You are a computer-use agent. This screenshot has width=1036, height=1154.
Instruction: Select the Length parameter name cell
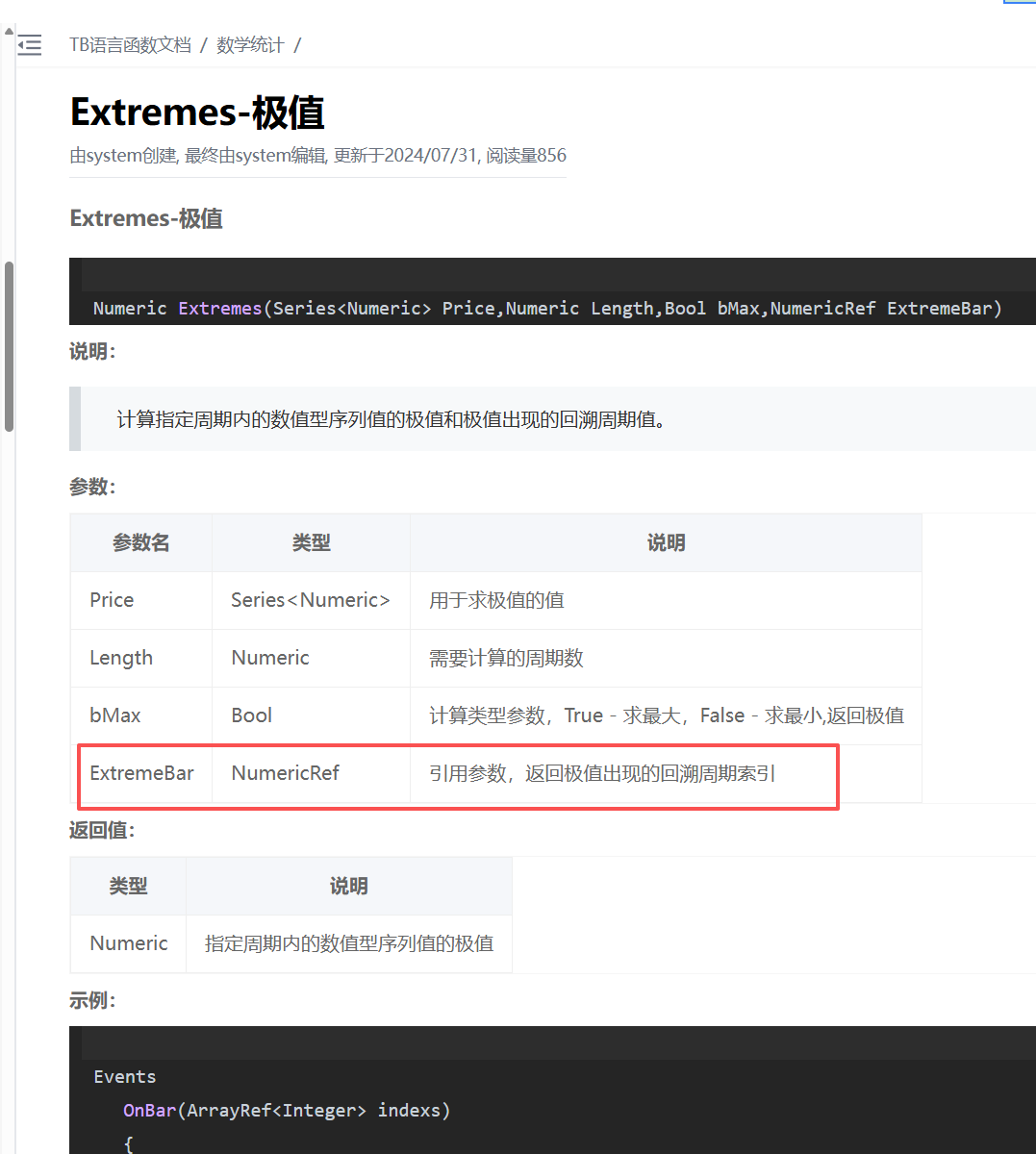pos(121,658)
